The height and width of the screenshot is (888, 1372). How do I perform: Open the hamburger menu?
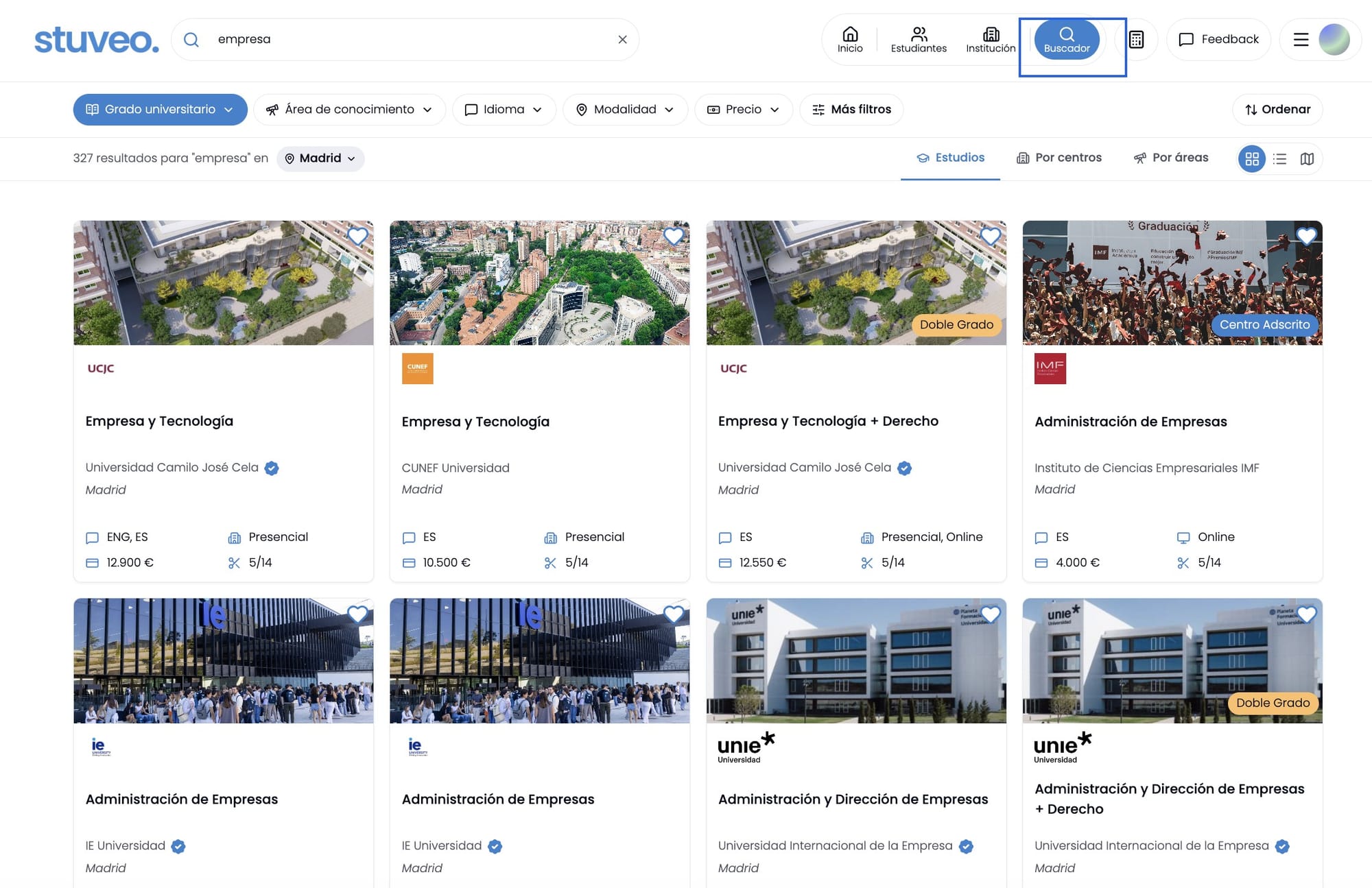coord(1301,40)
